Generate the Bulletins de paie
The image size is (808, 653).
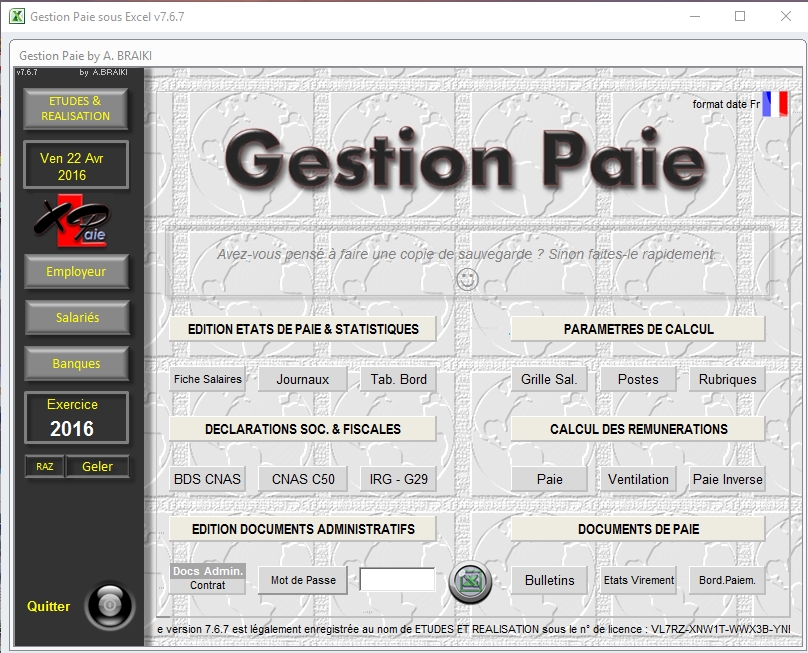click(x=548, y=579)
